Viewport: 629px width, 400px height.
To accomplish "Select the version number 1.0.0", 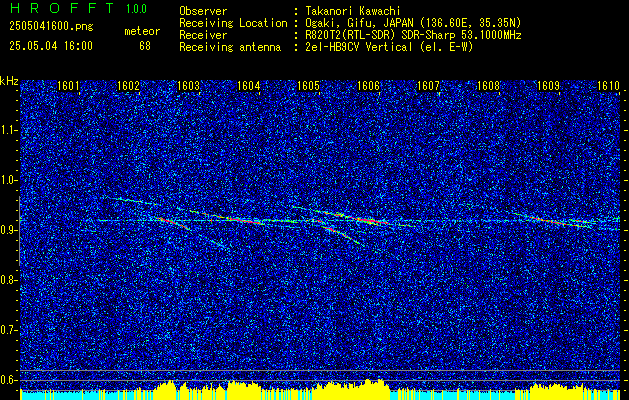I will (x=136, y=9).
